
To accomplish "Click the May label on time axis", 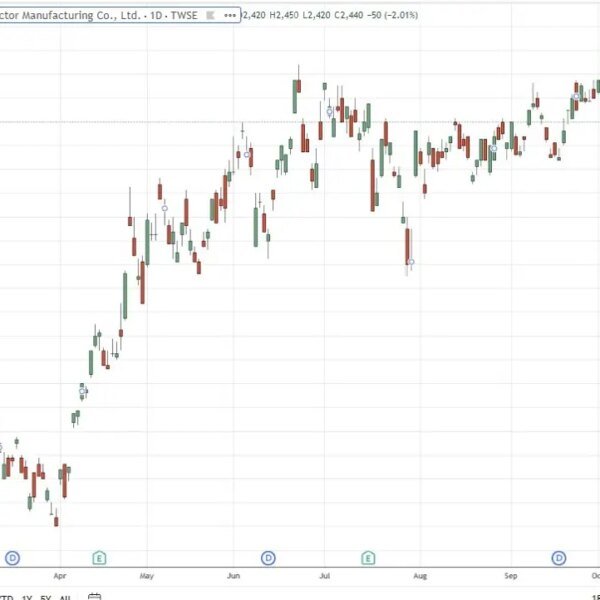I will 147,576.
